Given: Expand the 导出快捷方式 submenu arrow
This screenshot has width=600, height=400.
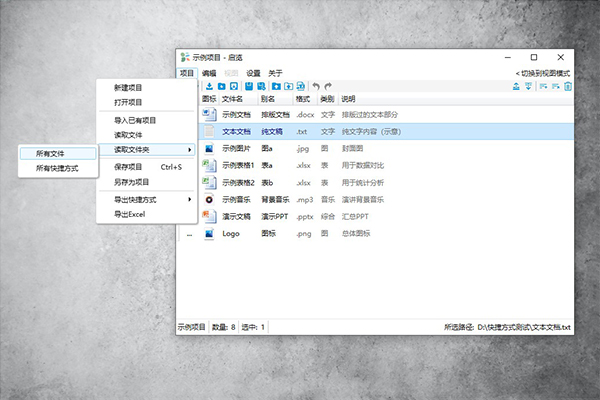Looking at the screenshot, I should tap(189, 199).
